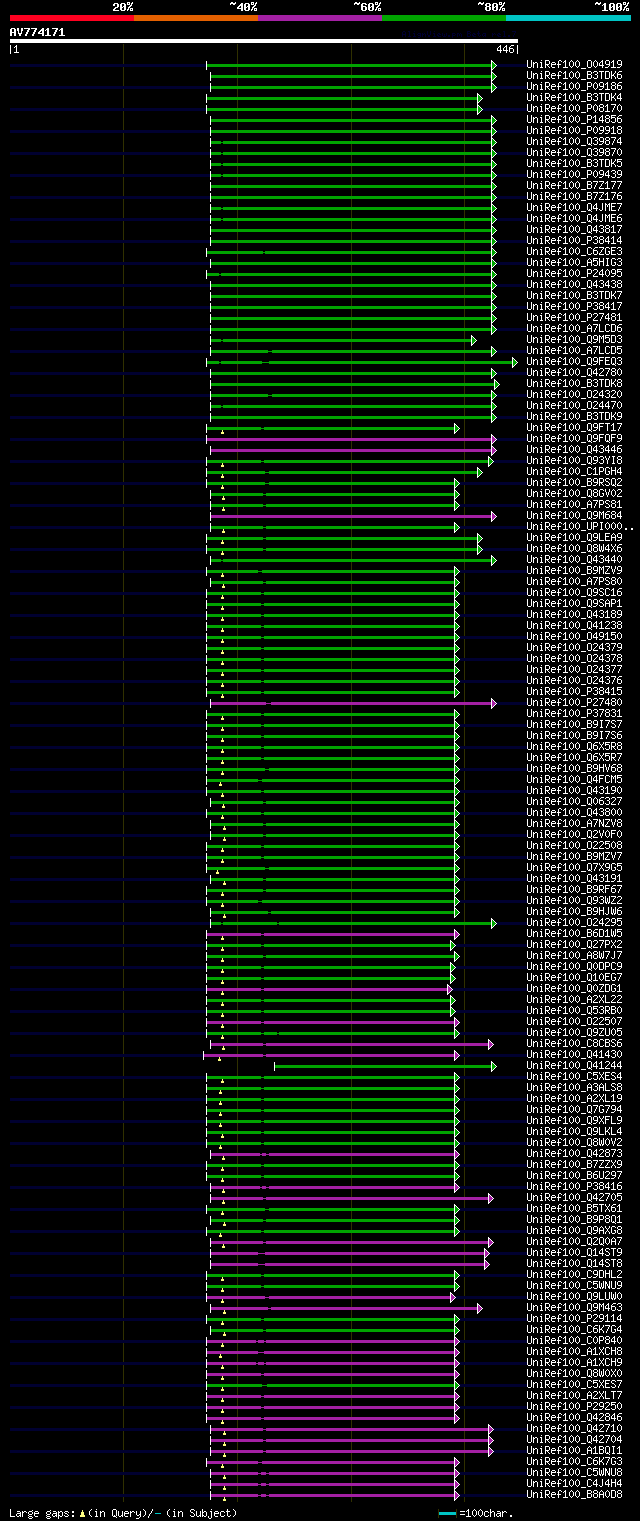This screenshot has width=640, height=1521.
Task: Click label UniRef100_Q42873
Action: [575, 1154]
